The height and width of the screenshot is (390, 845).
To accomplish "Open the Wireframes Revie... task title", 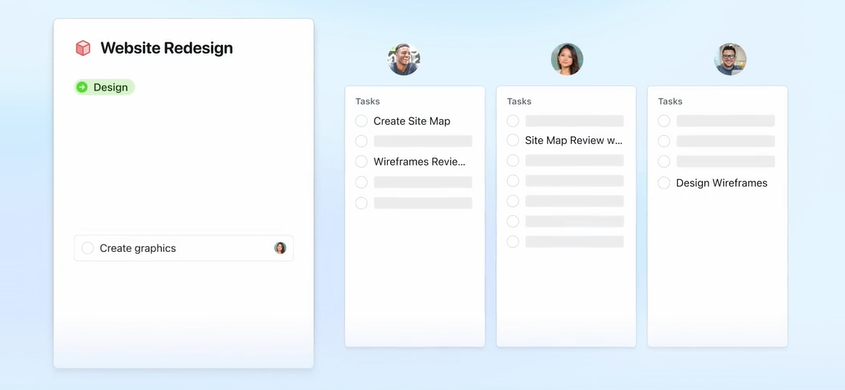I will (x=419, y=162).
